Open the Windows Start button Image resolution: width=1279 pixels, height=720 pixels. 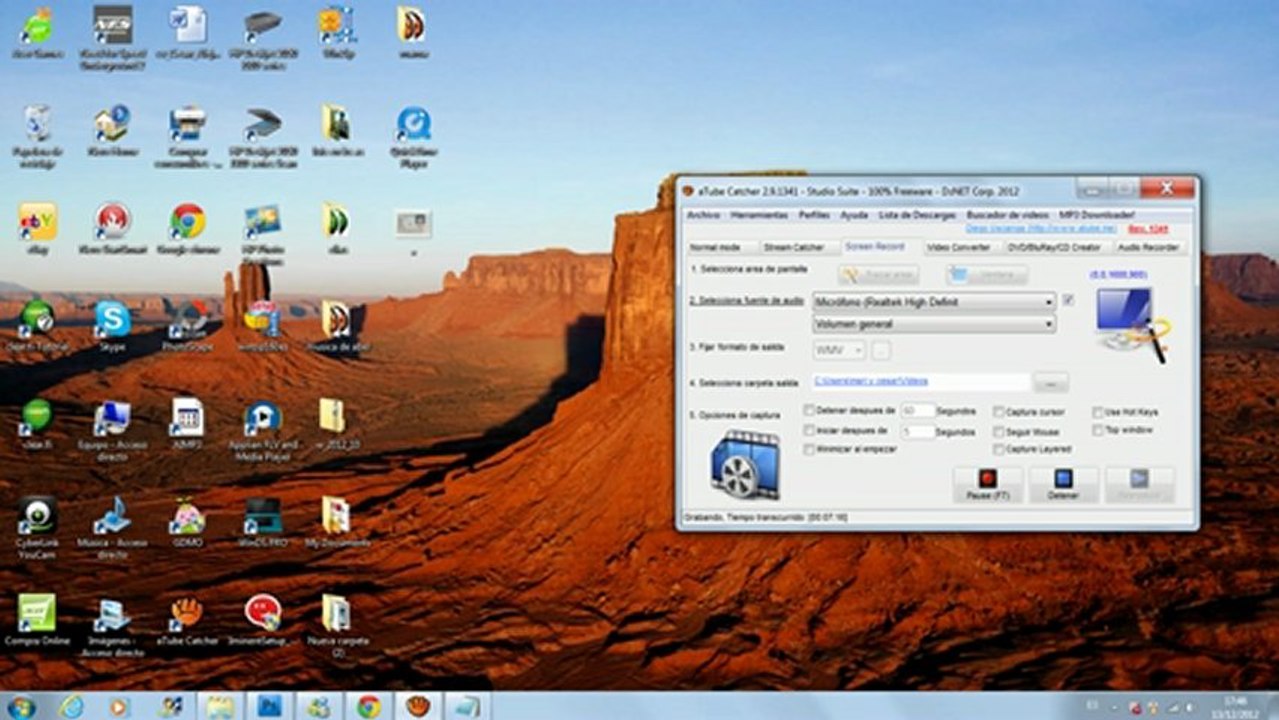click(x=20, y=706)
